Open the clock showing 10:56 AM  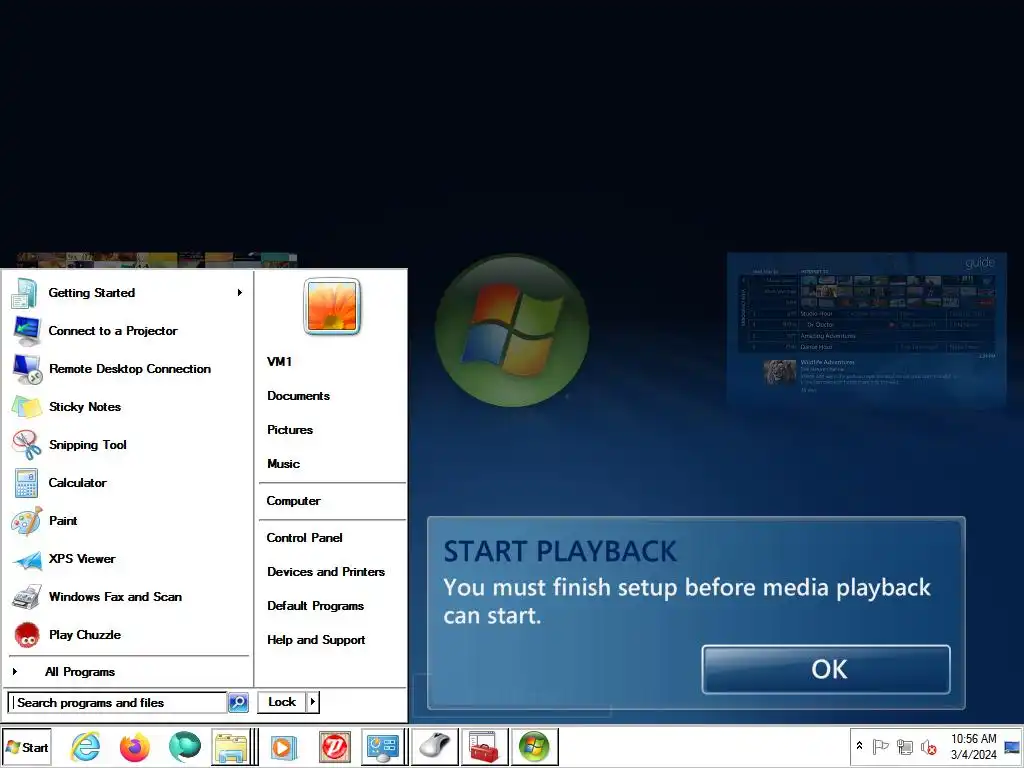pyautogui.click(x=973, y=746)
